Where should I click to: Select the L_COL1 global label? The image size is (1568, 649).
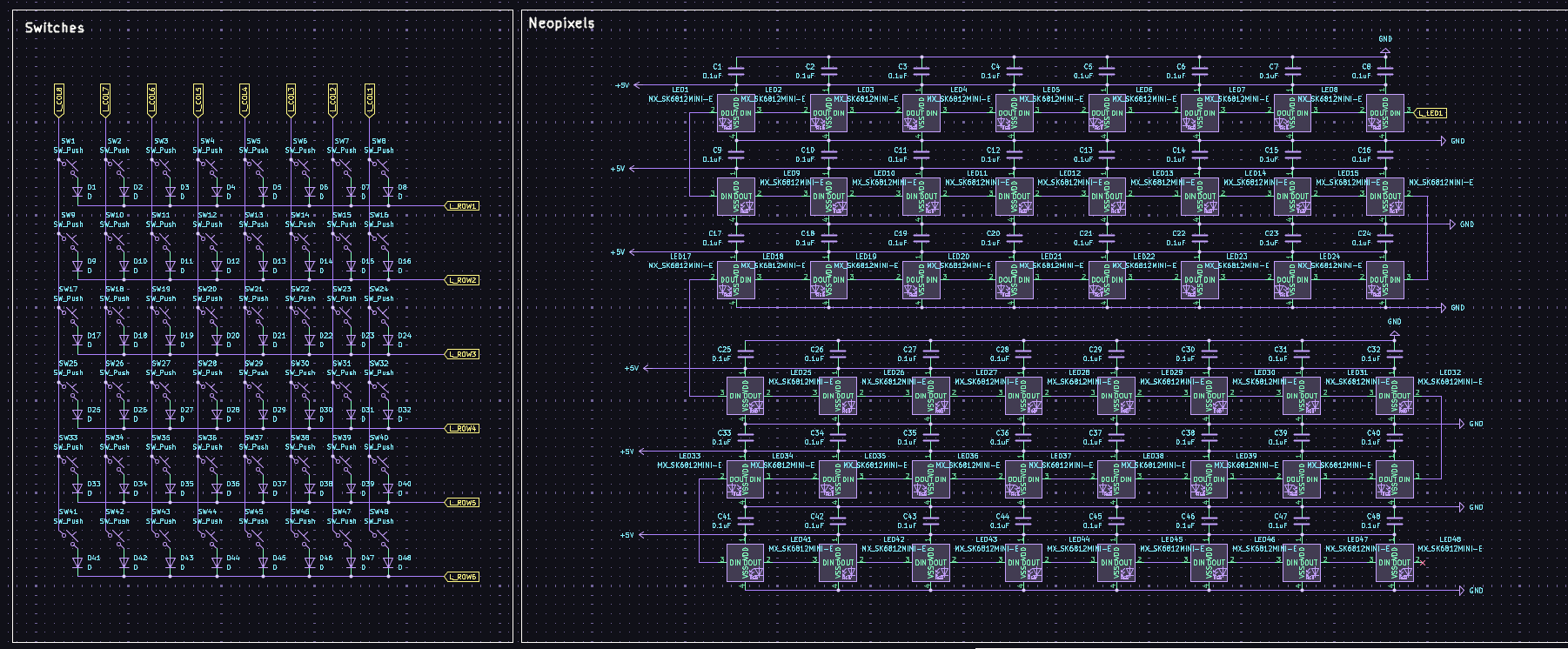[x=370, y=100]
